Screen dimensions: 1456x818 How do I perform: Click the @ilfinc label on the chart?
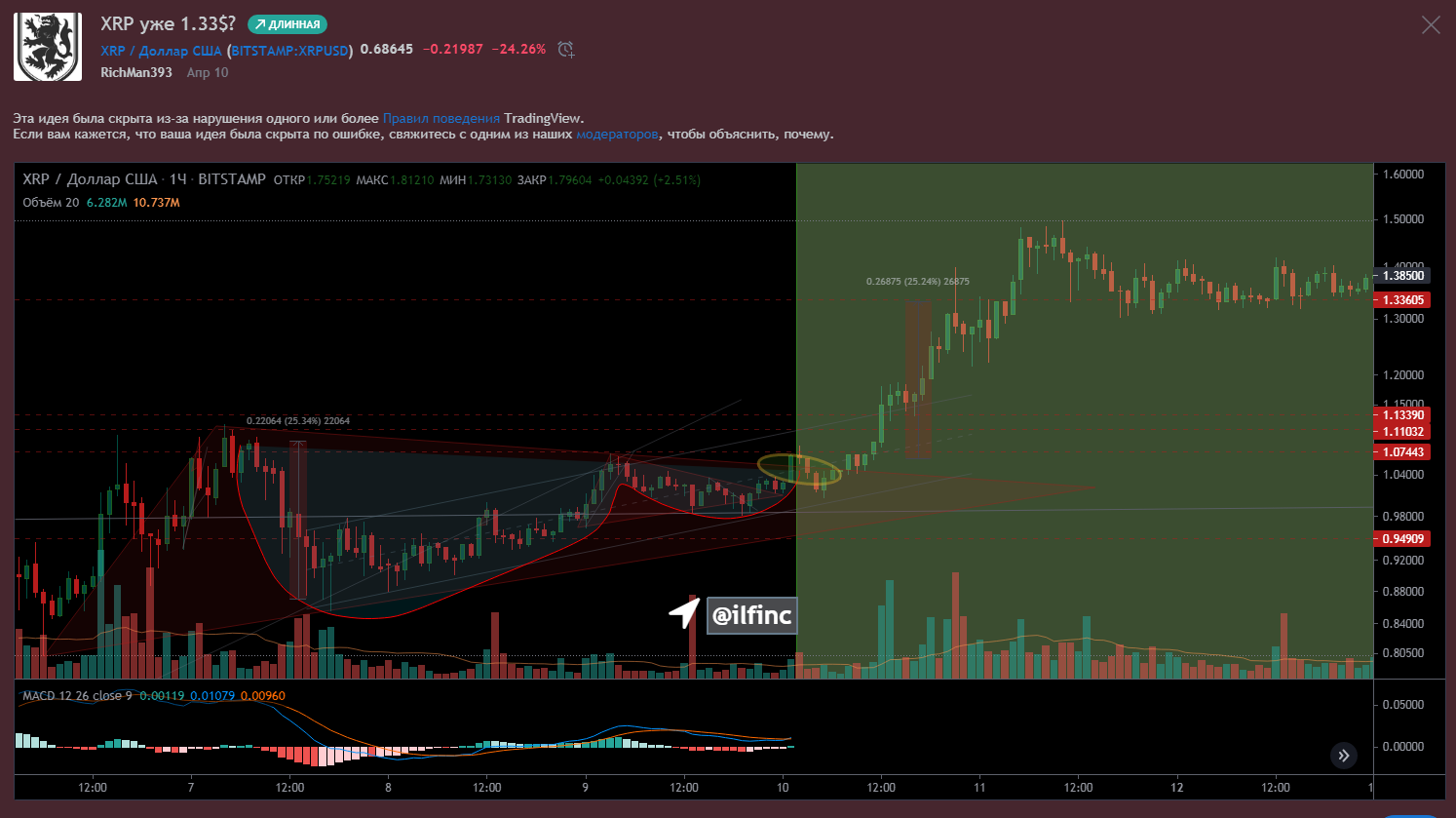point(751,615)
